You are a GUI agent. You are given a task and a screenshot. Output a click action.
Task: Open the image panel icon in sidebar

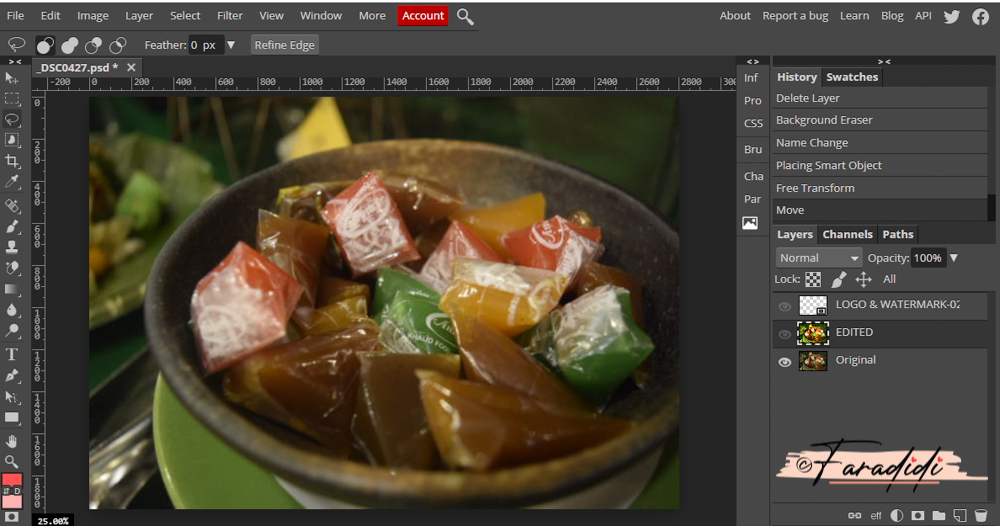pyautogui.click(x=750, y=223)
